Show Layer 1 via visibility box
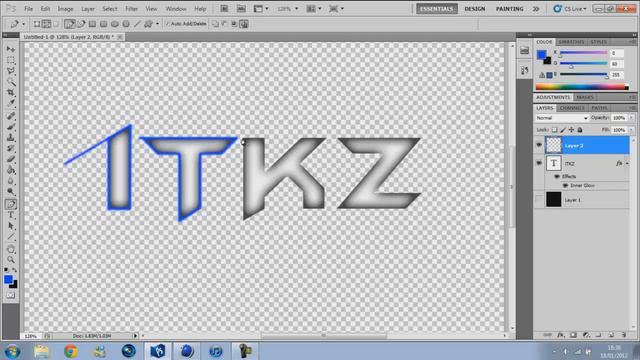The image size is (640, 360). pos(539,200)
